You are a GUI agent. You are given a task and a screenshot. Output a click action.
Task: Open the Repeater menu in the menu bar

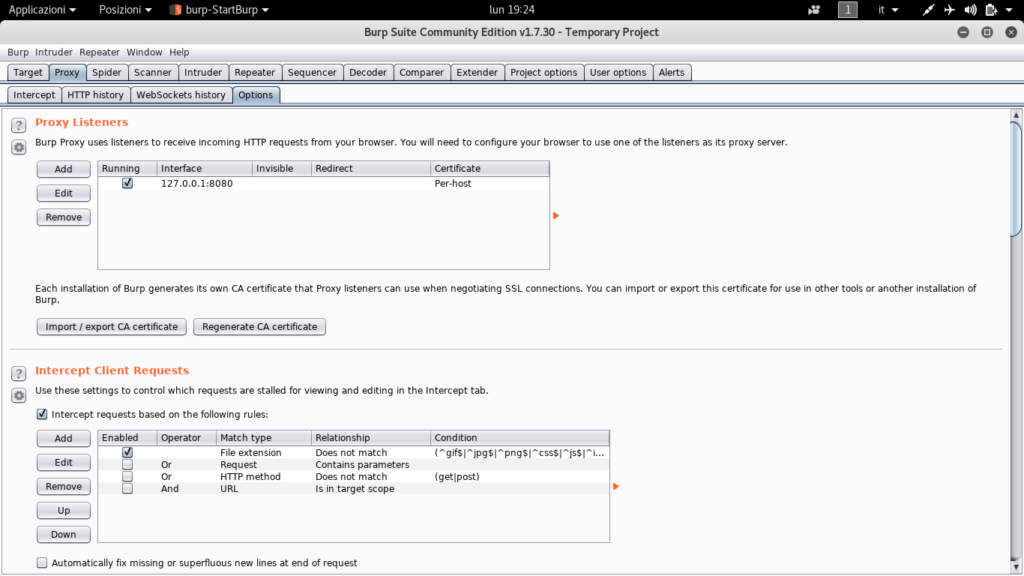coord(99,52)
